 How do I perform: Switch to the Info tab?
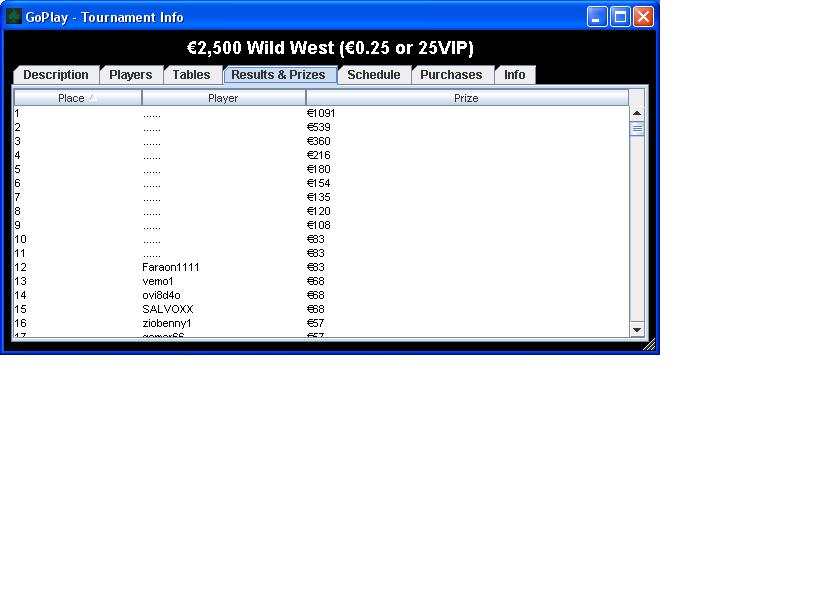tap(515, 75)
